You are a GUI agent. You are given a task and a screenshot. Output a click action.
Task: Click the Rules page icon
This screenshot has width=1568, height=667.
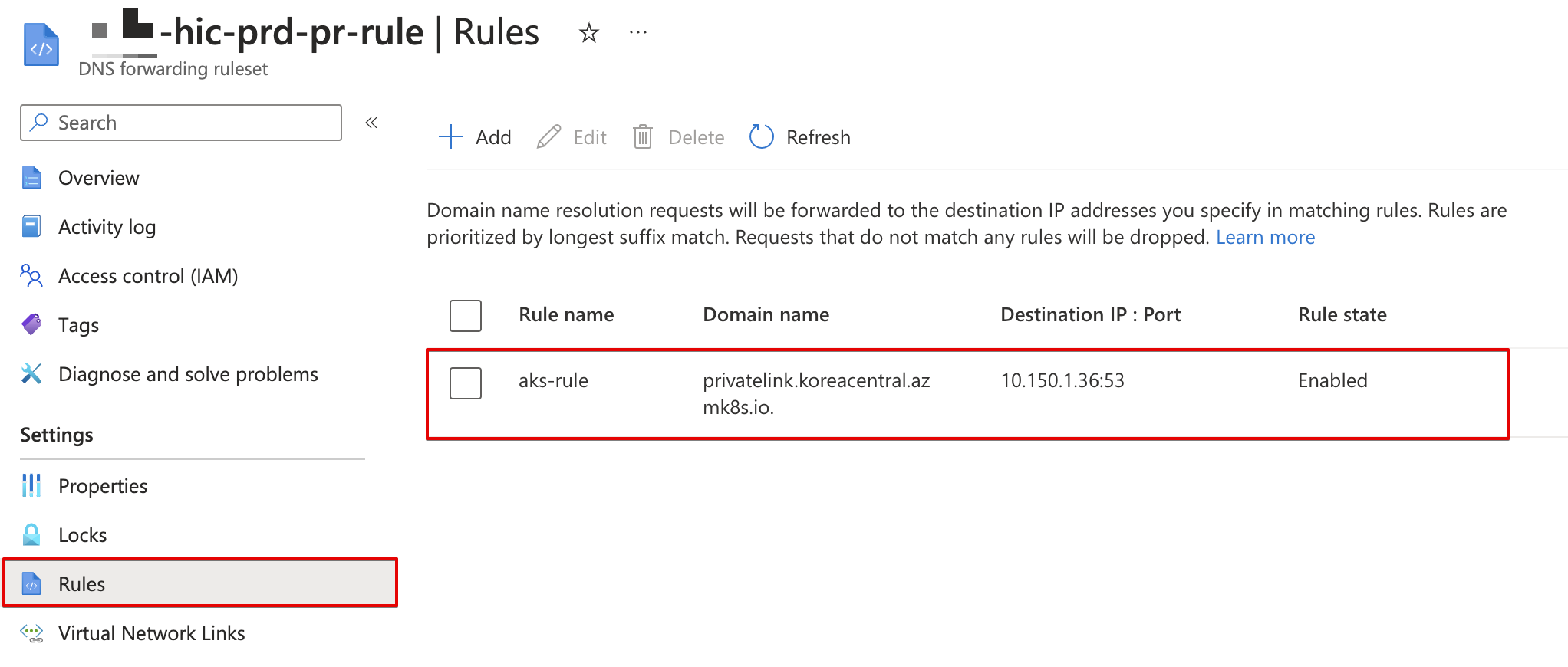[x=31, y=584]
